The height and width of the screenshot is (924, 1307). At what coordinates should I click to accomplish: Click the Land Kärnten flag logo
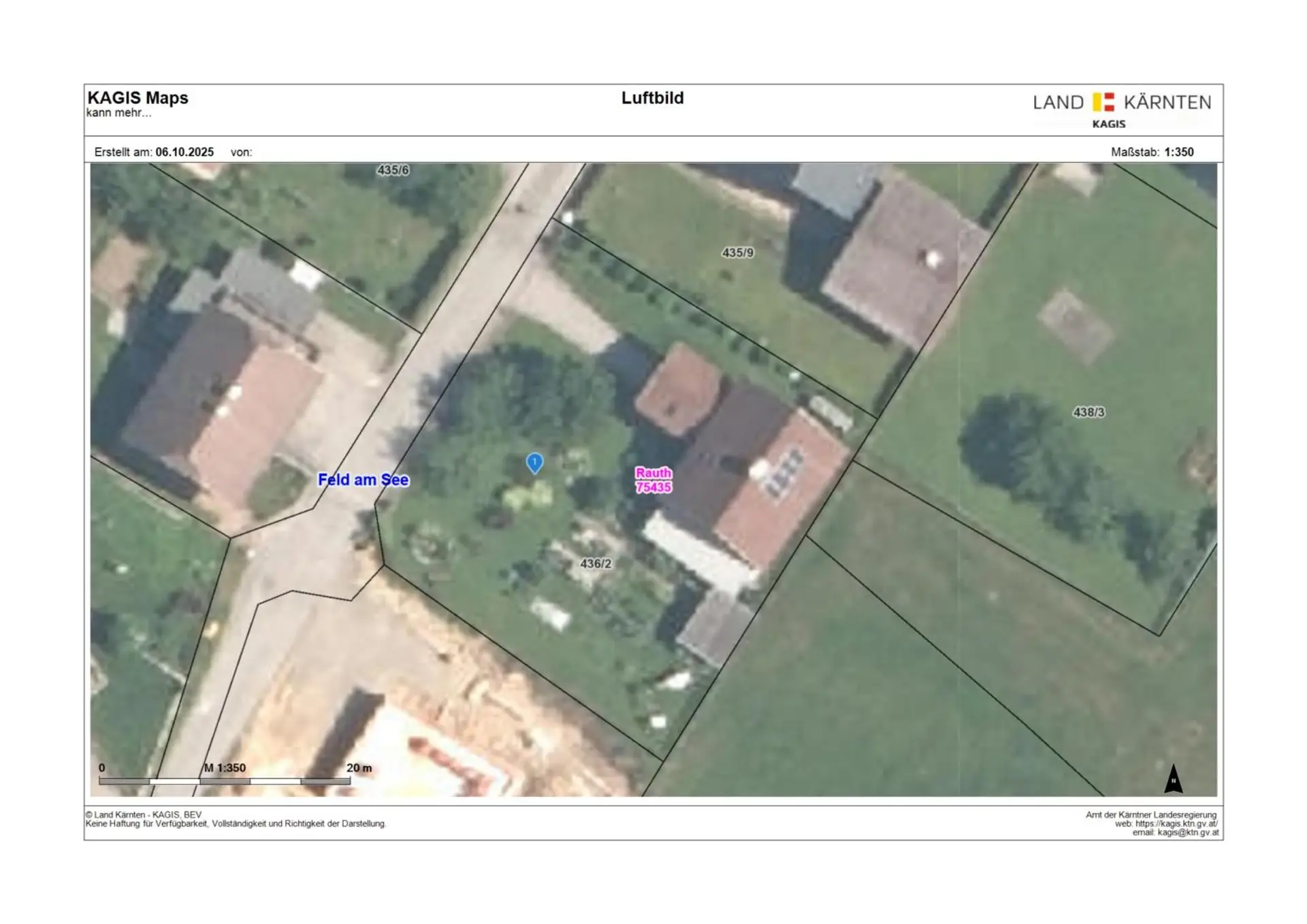point(1103,102)
